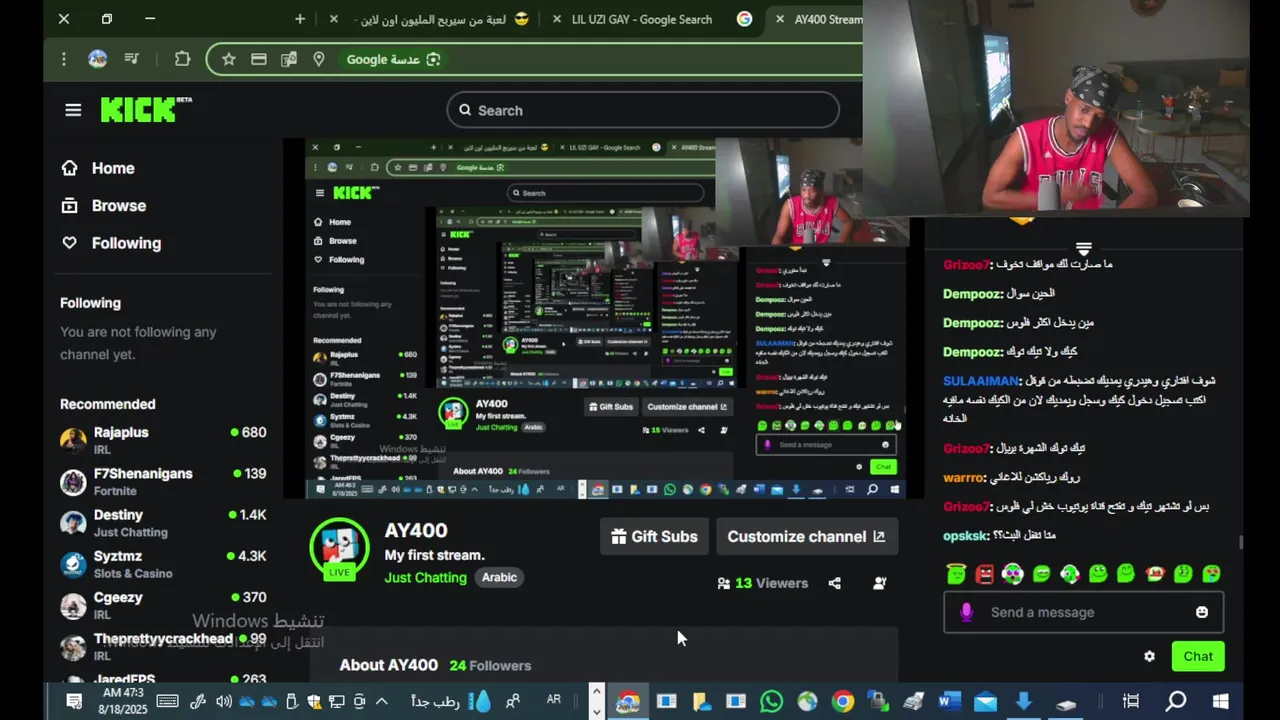
Task: Collapse chat with the top chevron
Action: point(1083,248)
